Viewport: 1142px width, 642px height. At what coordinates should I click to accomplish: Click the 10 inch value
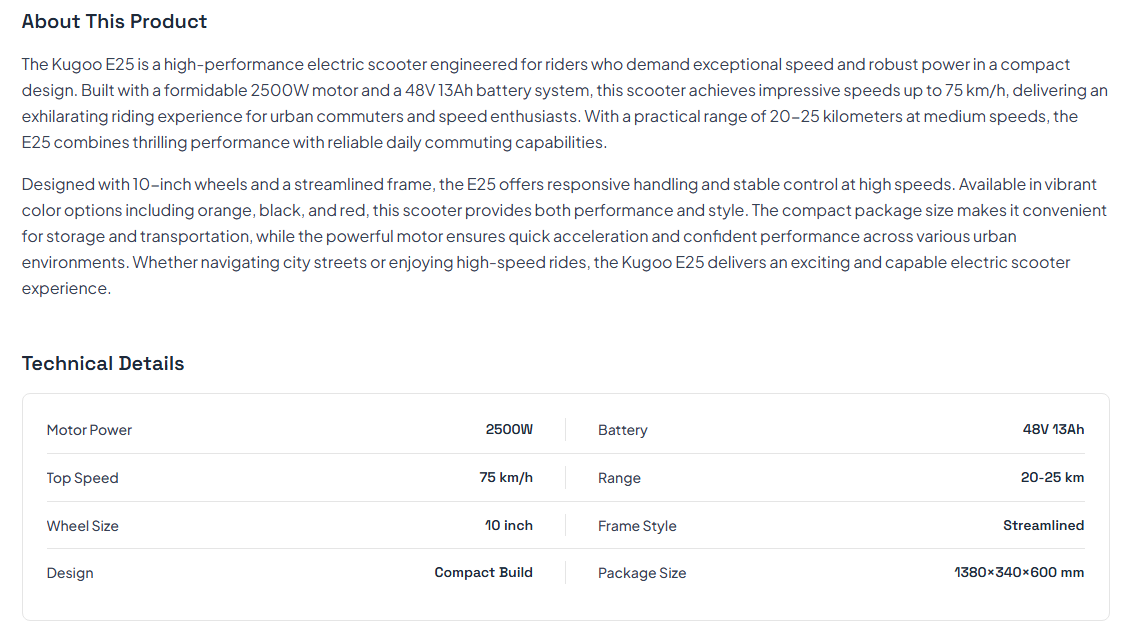[509, 525]
